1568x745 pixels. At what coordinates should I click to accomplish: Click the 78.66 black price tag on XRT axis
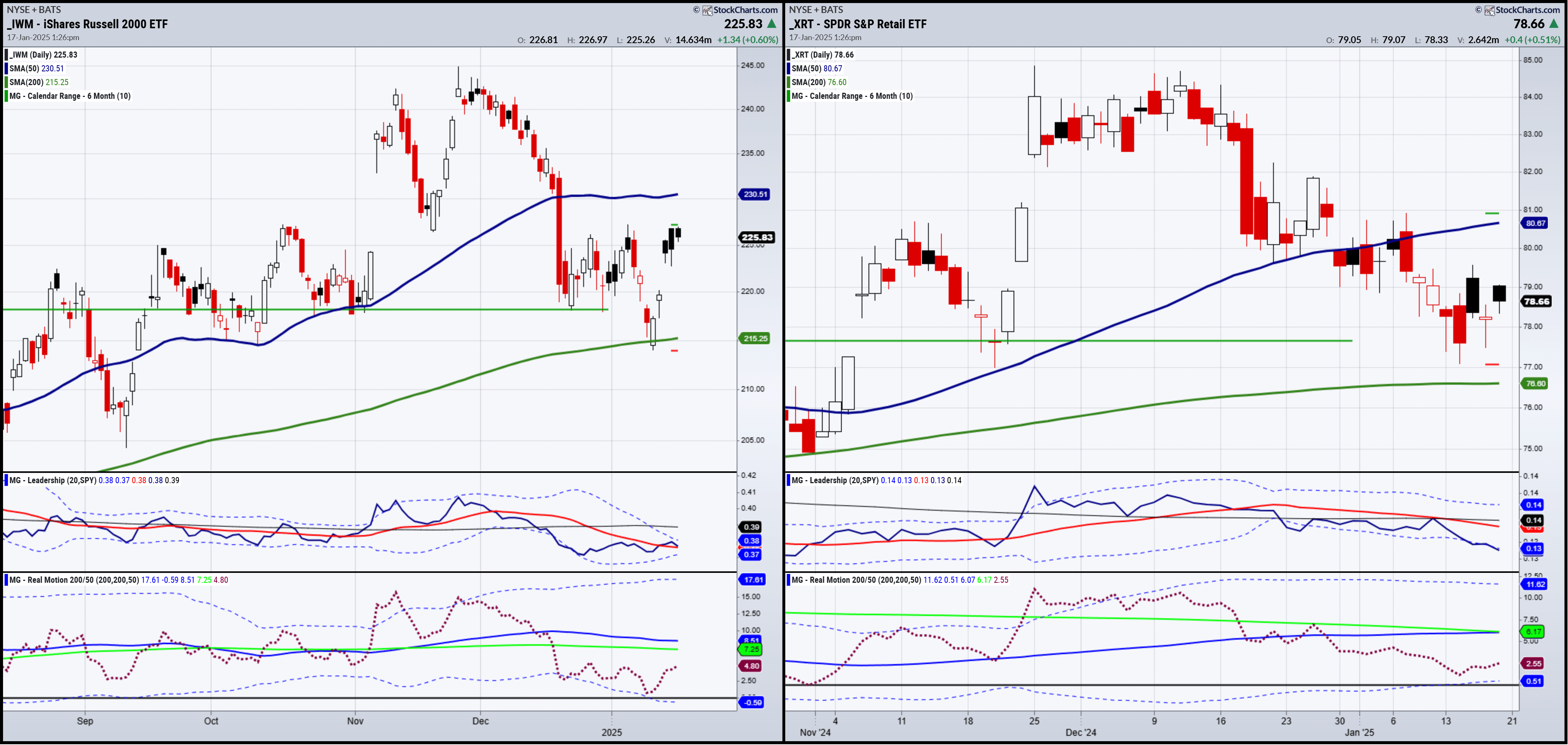click(1536, 301)
